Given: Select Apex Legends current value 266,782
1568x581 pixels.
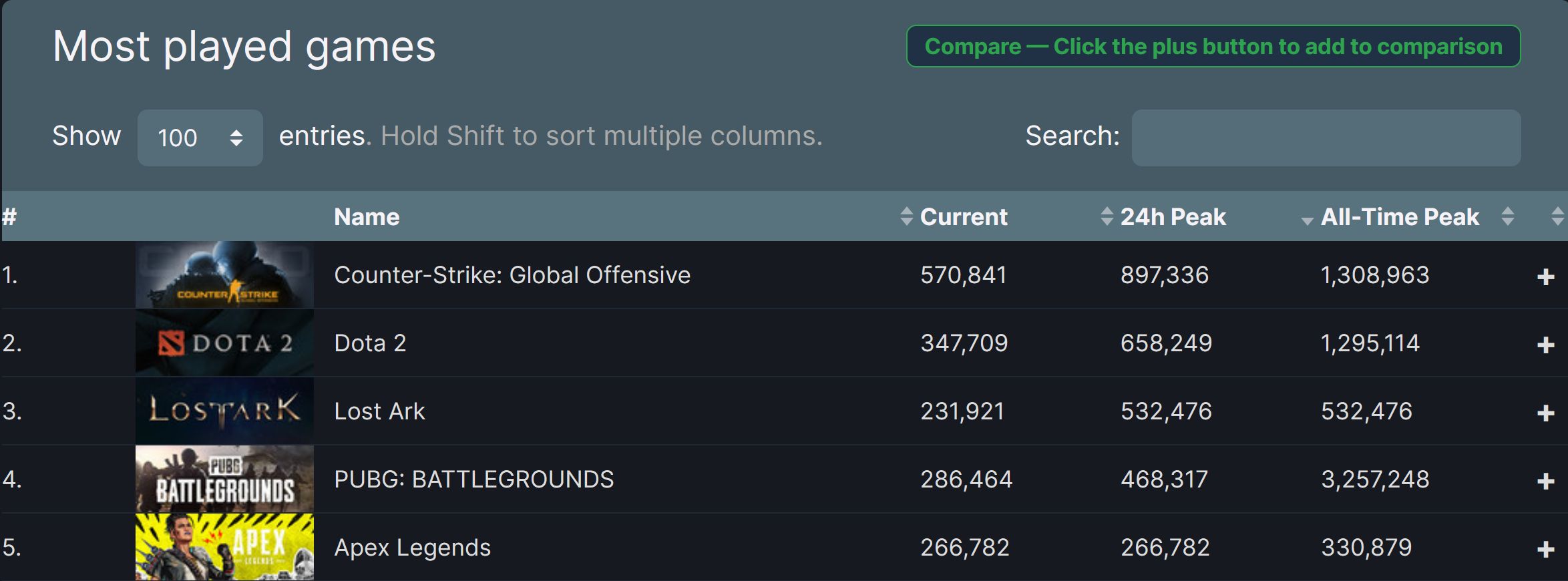Looking at the screenshot, I should click(x=965, y=547).
